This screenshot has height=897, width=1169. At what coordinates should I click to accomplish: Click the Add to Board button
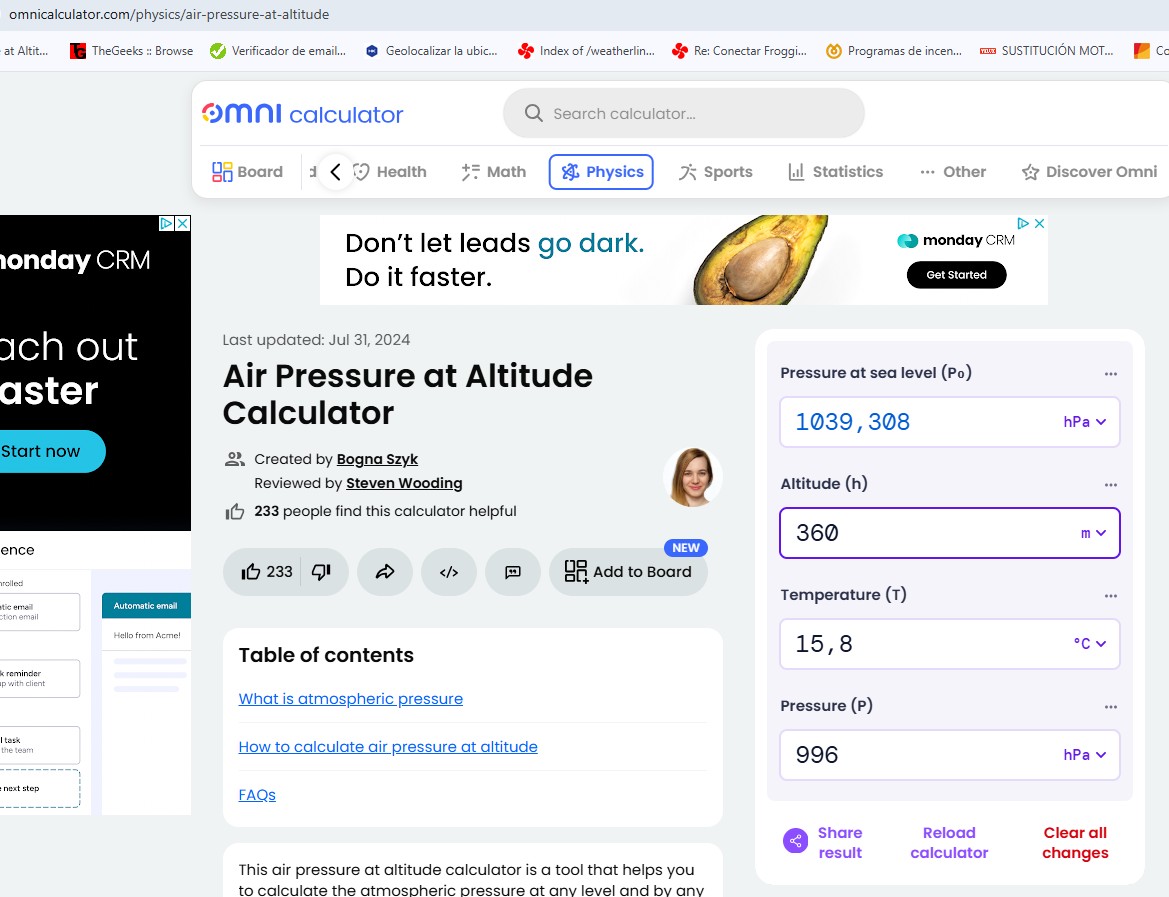(628, 572)
